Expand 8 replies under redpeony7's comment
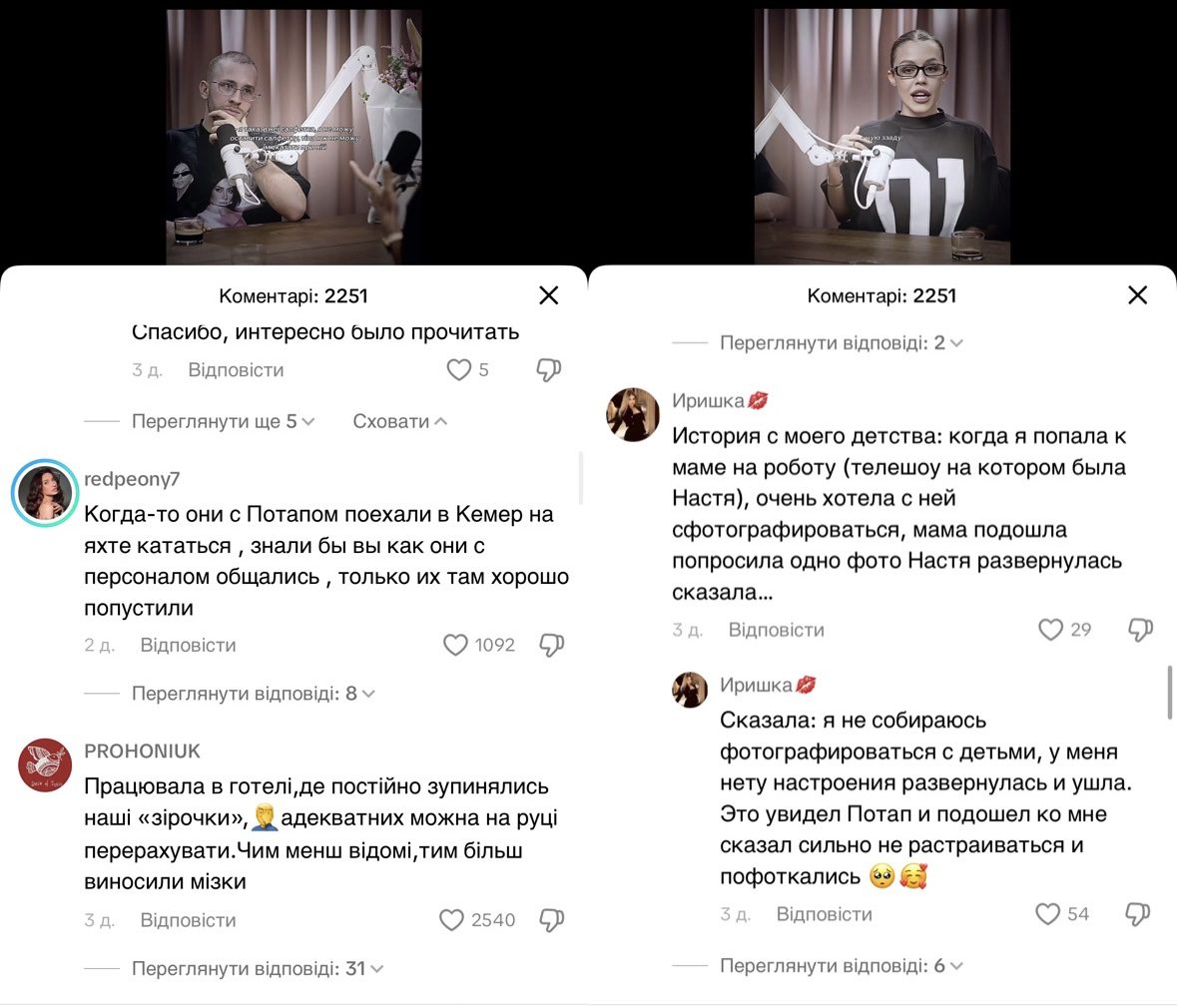Image resolution: width=1177 pixels, height=1008 pixels. click(253, 693)
